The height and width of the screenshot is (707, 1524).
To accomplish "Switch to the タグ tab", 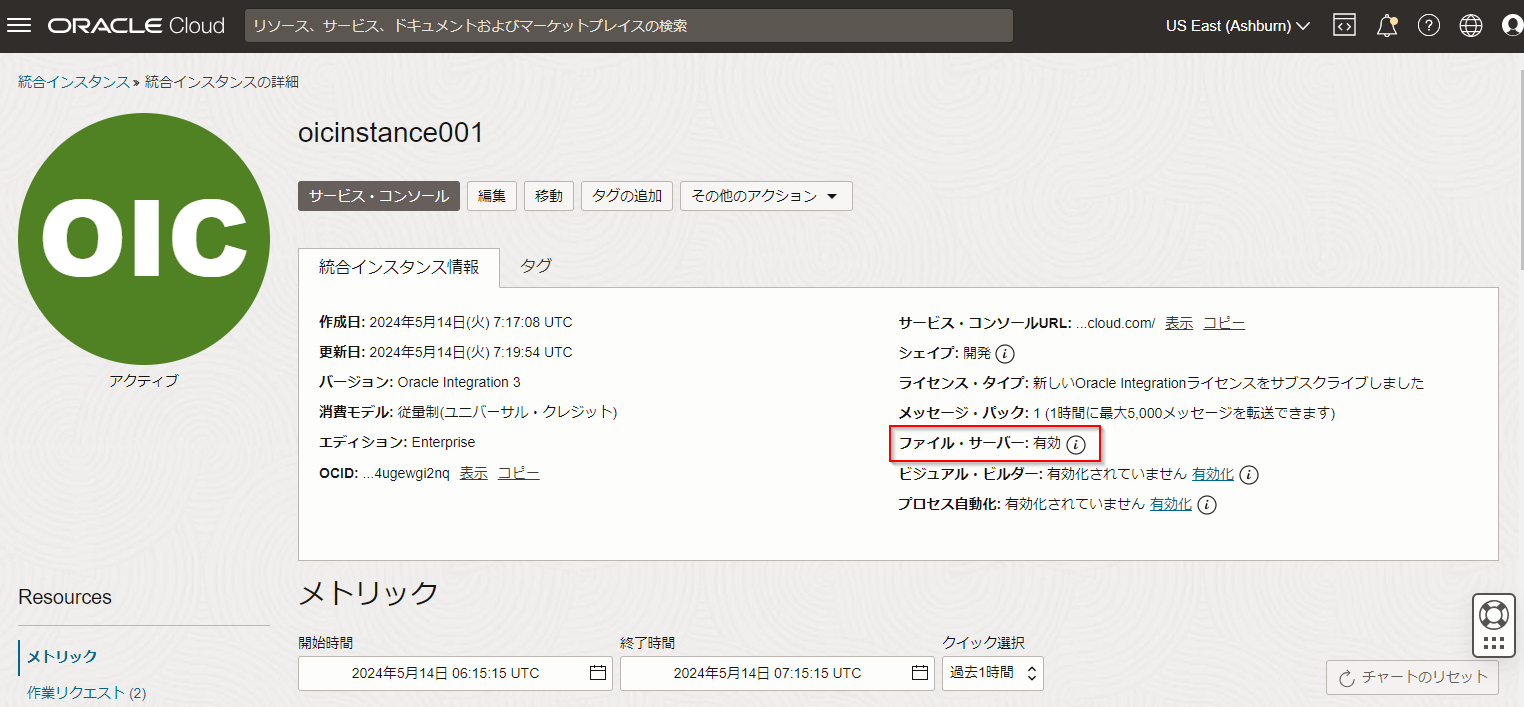I will pos(536,266).
